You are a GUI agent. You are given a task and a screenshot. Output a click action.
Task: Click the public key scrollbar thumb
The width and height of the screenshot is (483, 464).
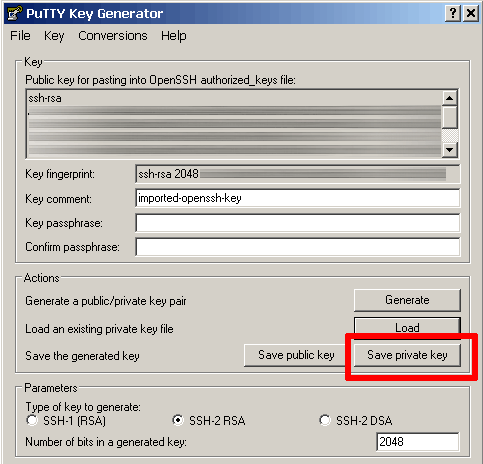(449, 117)
